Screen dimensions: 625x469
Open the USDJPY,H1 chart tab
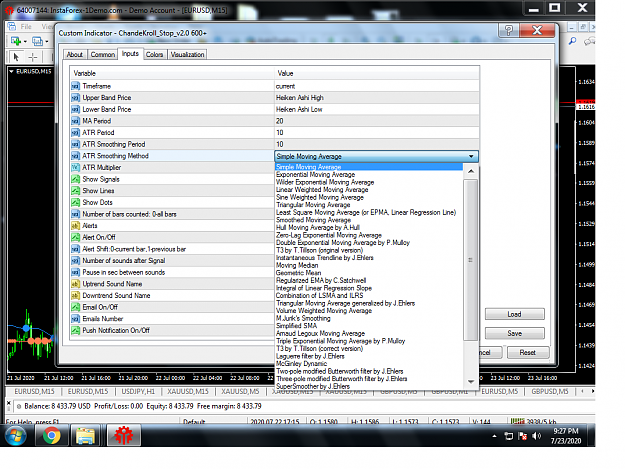(138, 392)
